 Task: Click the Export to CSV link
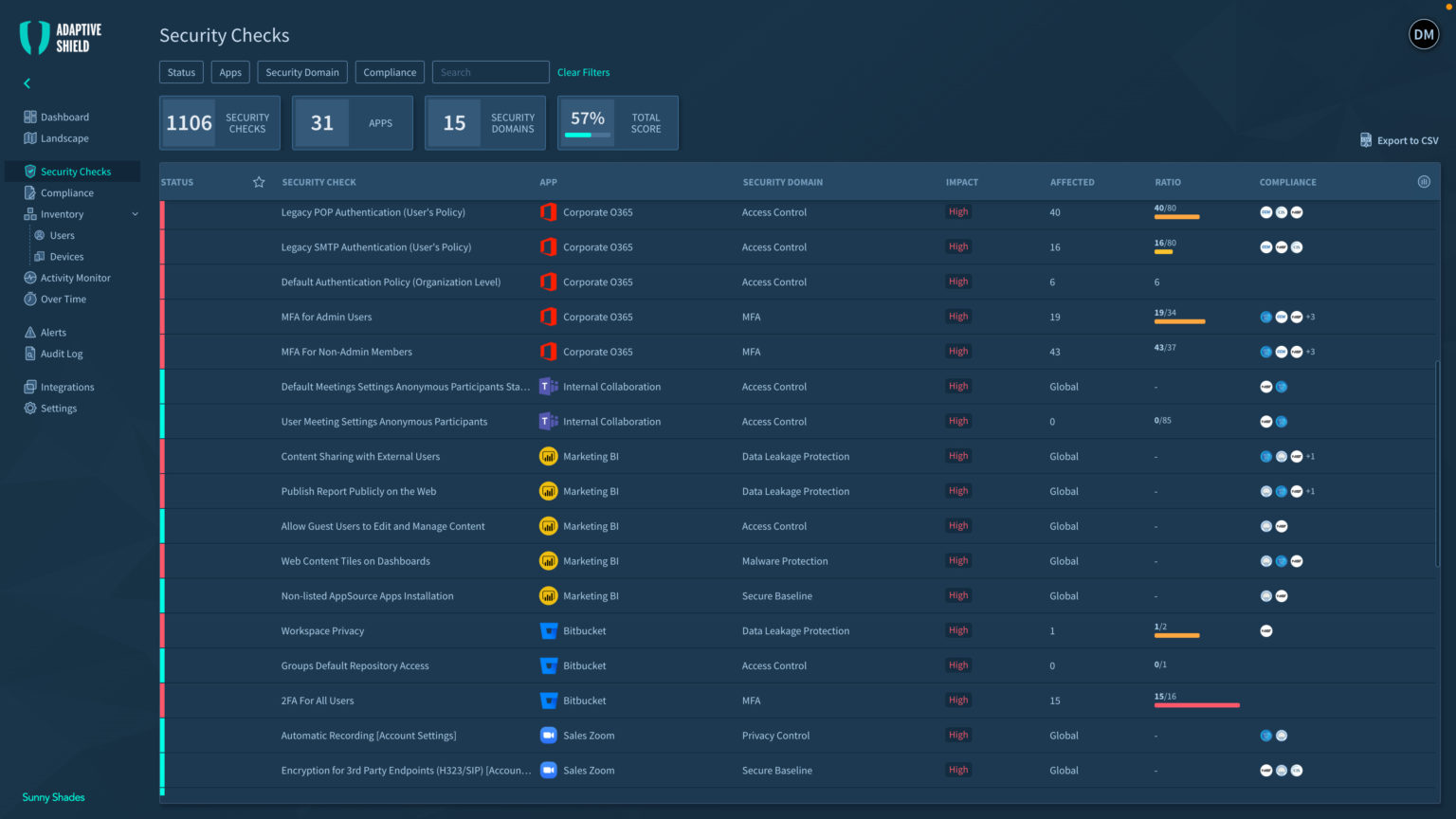click(1408, 140)
